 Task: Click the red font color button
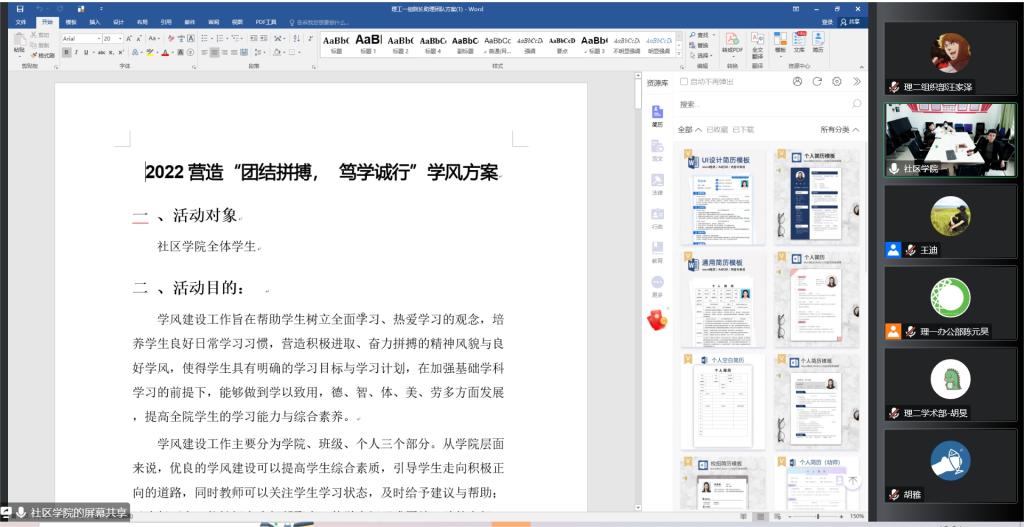pos(165,52)
